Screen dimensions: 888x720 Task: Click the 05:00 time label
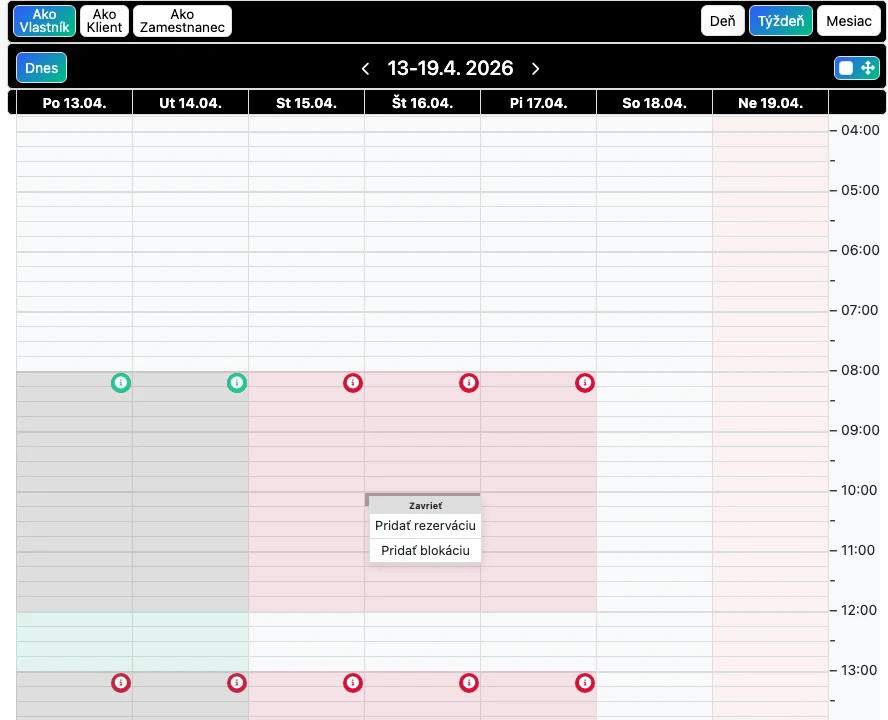click(860, 190)
